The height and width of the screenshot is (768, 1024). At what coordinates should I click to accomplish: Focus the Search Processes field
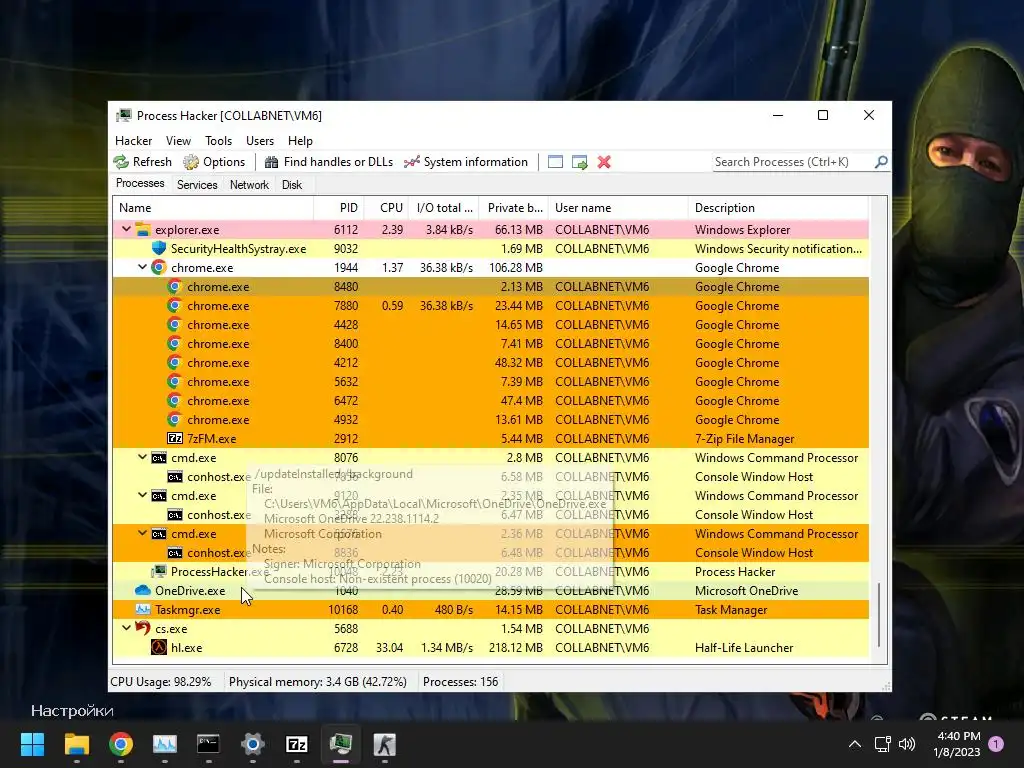(x=793, y=161)
